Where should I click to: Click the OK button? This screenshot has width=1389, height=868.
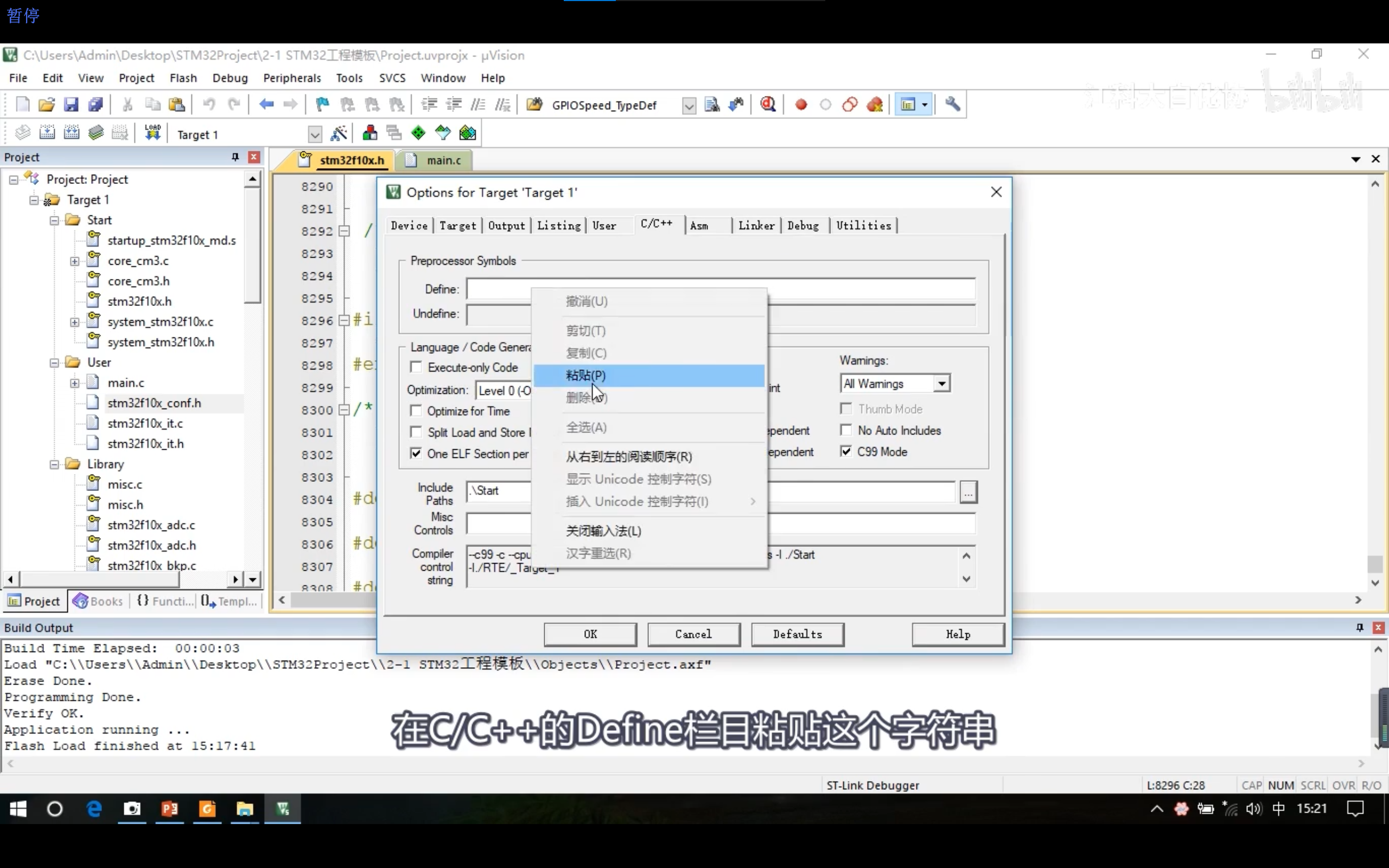tap(590, 634)
